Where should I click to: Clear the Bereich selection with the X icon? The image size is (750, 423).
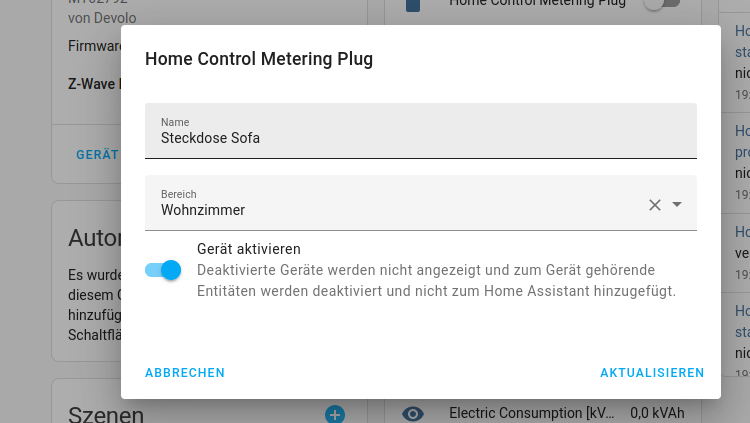(x=655, y=205)
